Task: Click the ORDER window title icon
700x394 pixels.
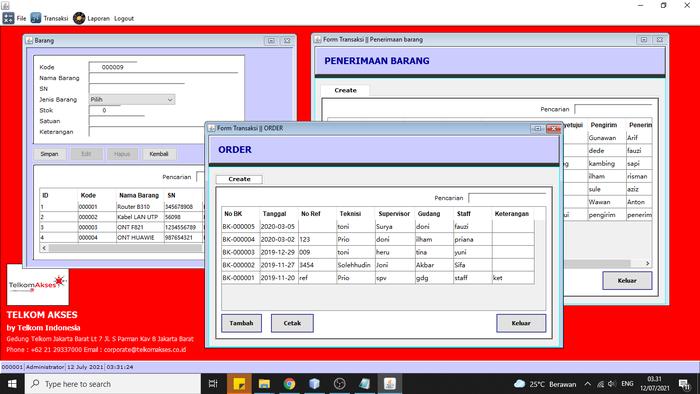Action: tap(212, 128)
